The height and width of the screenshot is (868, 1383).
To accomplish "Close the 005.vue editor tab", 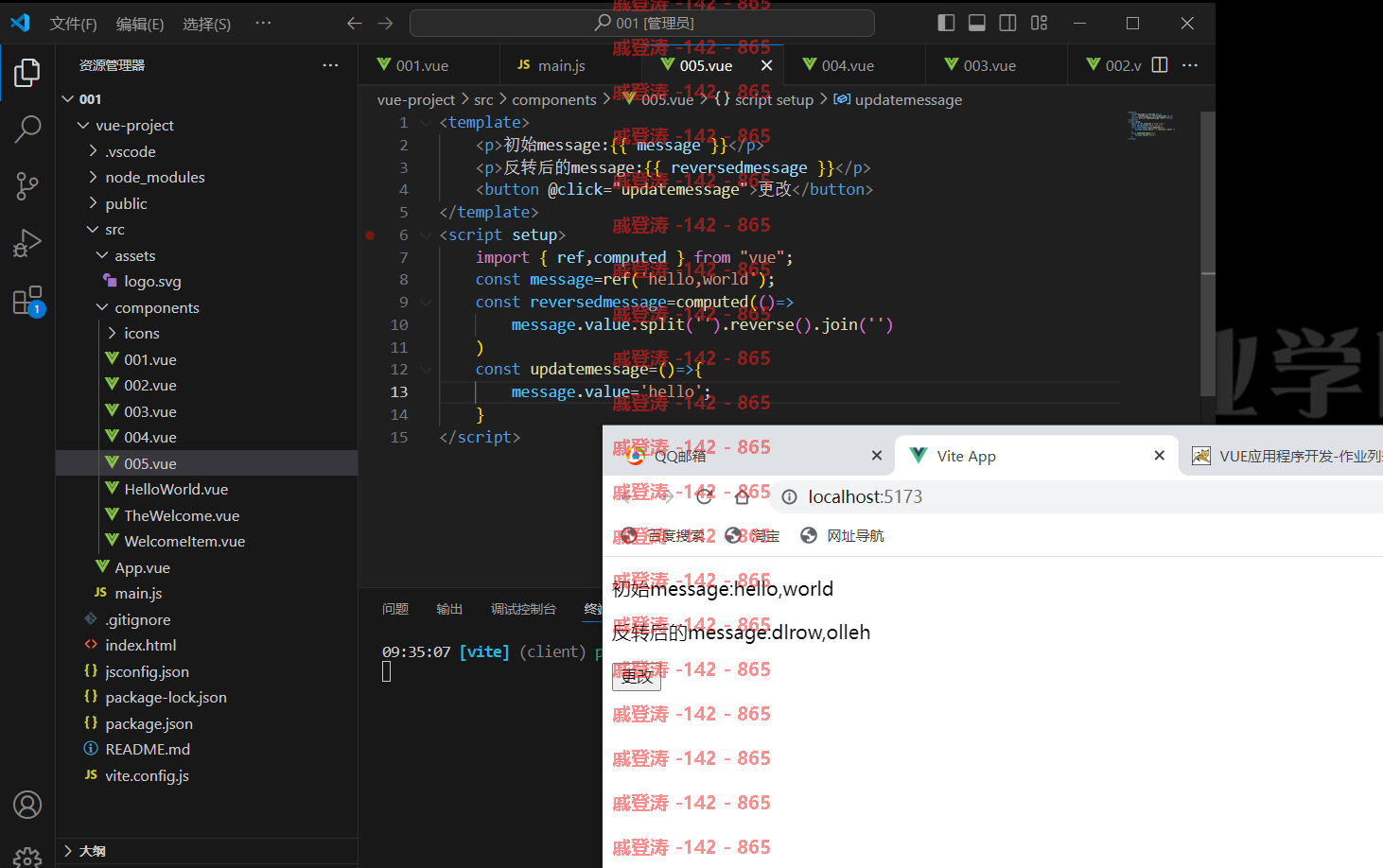I will pos(766,65).
